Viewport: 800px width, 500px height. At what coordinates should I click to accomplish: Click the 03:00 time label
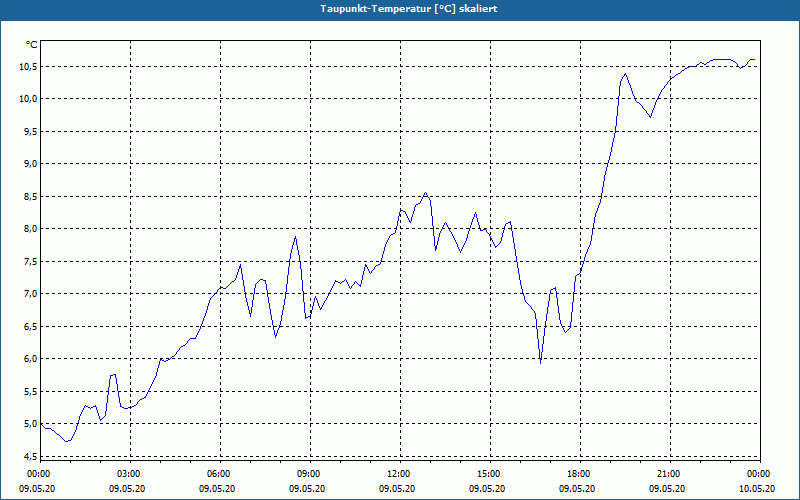131,474
